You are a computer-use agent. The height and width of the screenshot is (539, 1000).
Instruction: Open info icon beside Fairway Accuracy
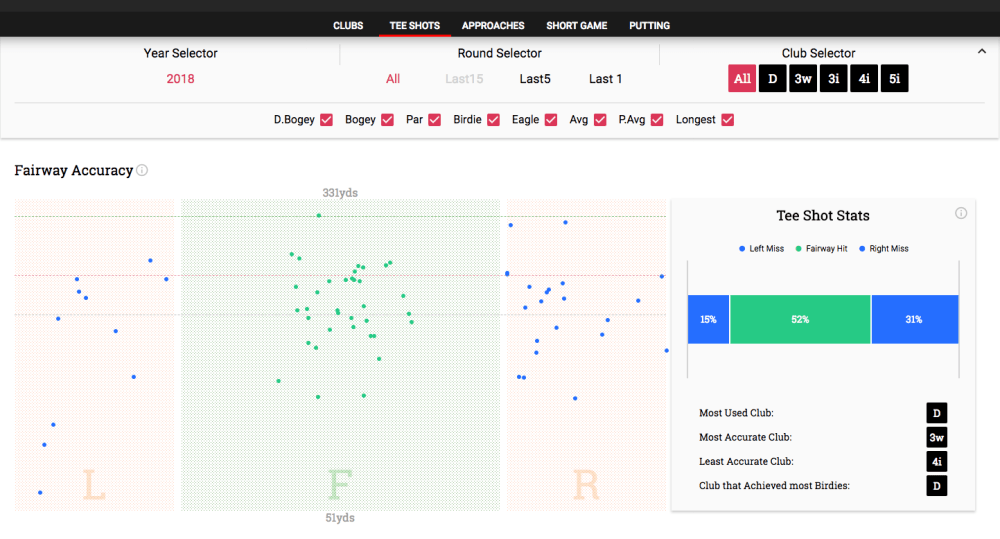point(142,171)
